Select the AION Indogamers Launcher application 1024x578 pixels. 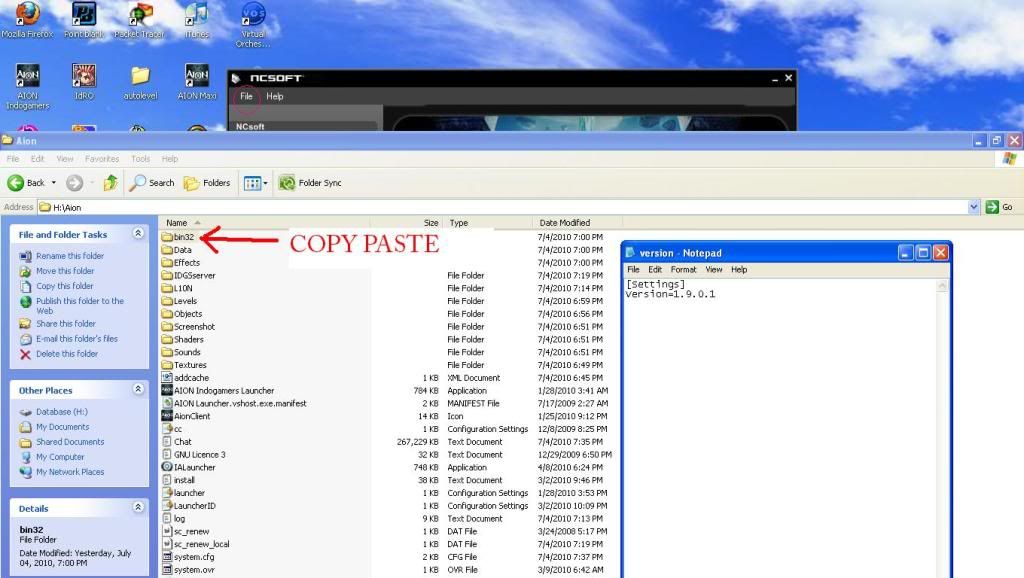click(218, 391)
